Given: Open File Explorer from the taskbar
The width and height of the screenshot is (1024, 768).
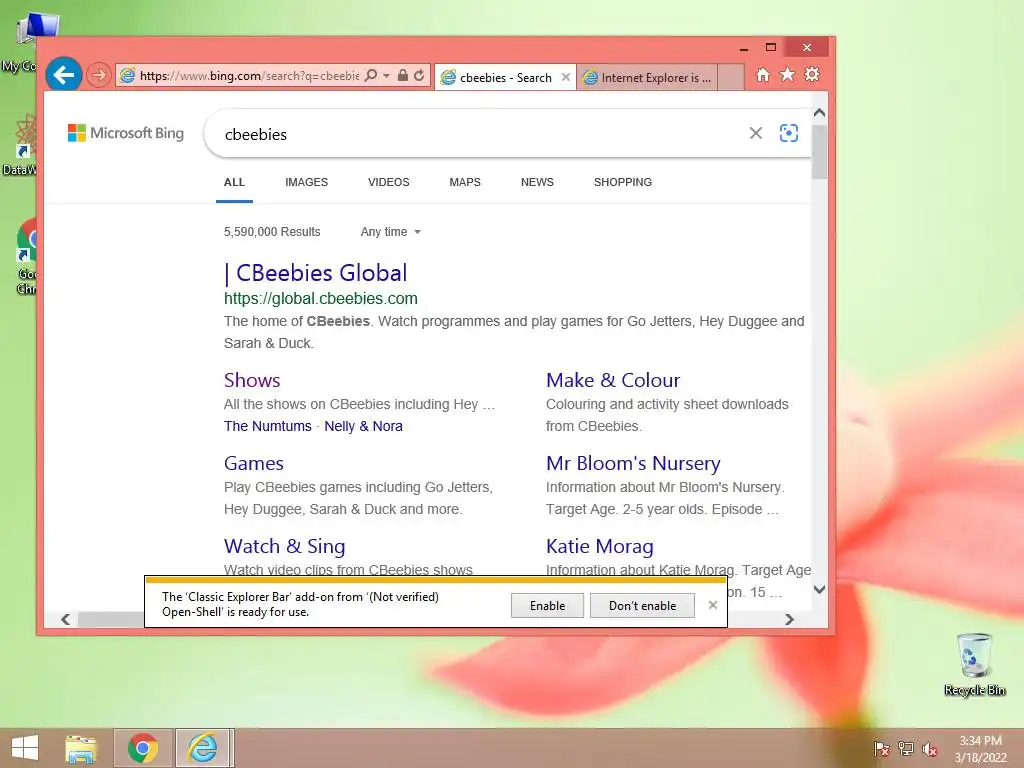Looking at the screenshot, I should coord(81,748).
